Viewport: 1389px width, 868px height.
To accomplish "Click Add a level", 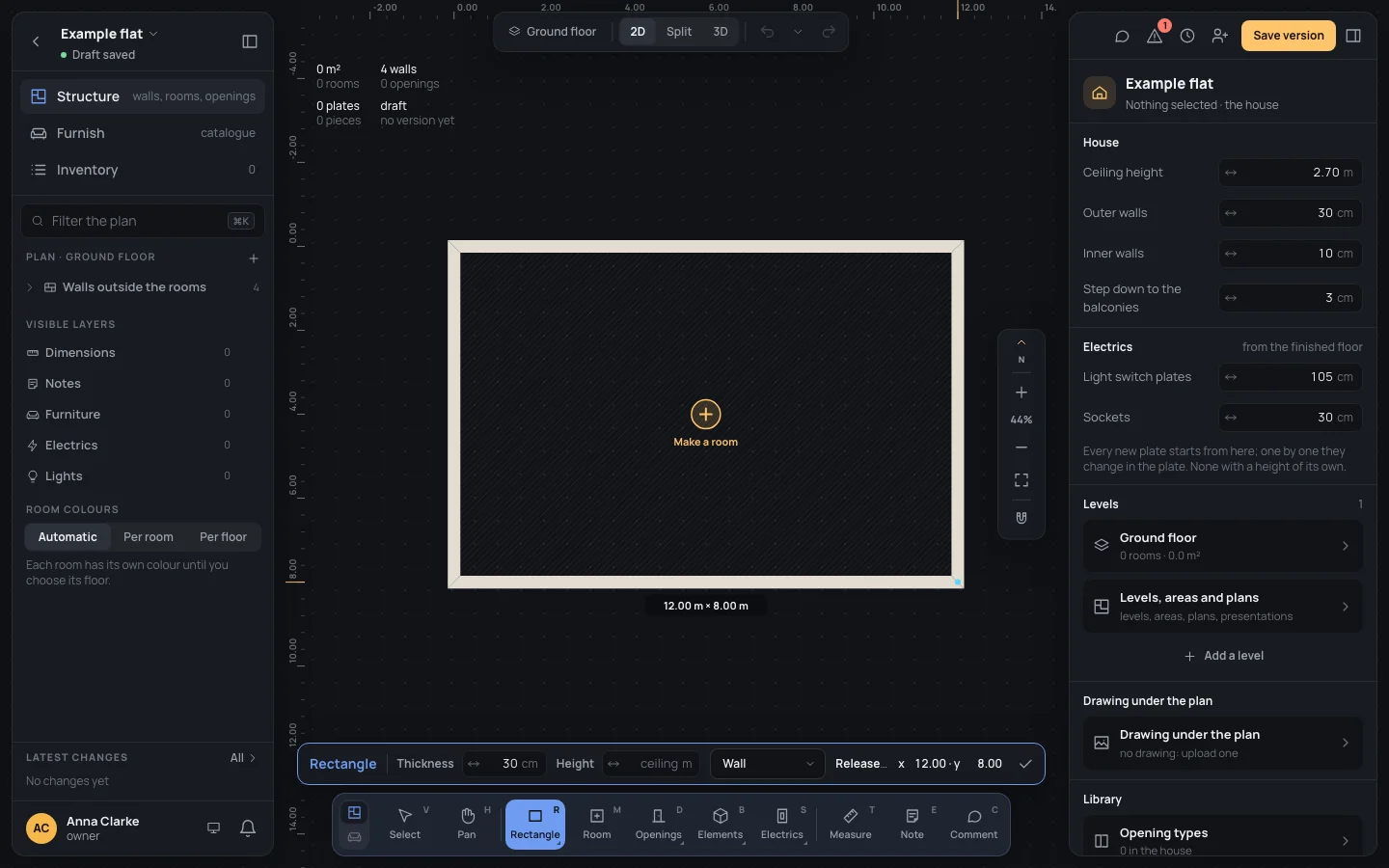I will (x=1223, y=656).
